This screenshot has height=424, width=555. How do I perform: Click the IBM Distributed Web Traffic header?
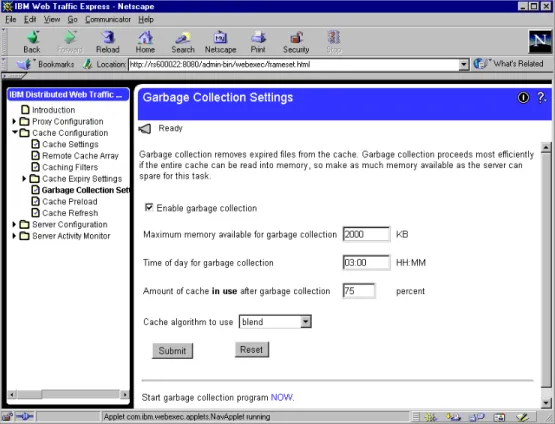pyautogui.click(x=68, y=94)
